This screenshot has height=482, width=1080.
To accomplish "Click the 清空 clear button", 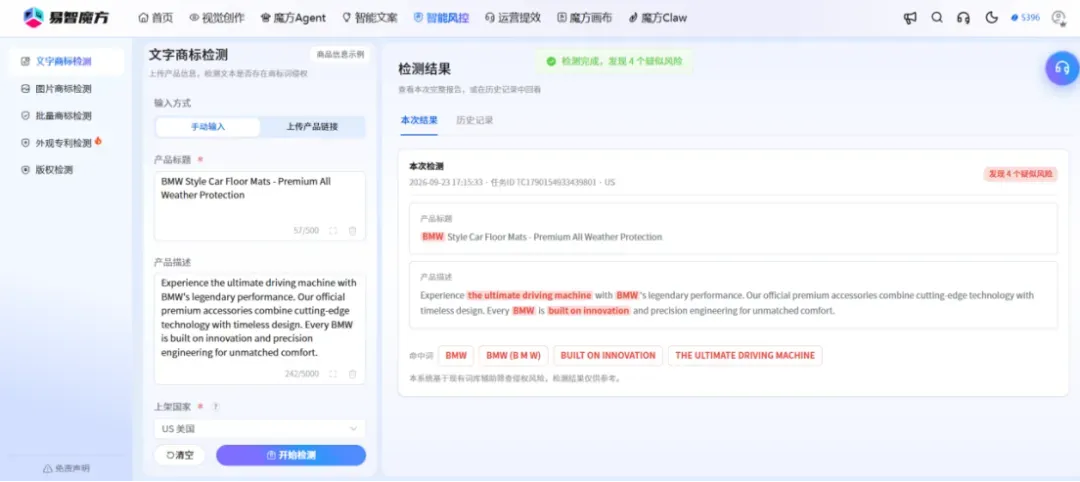I will point(180,455).
